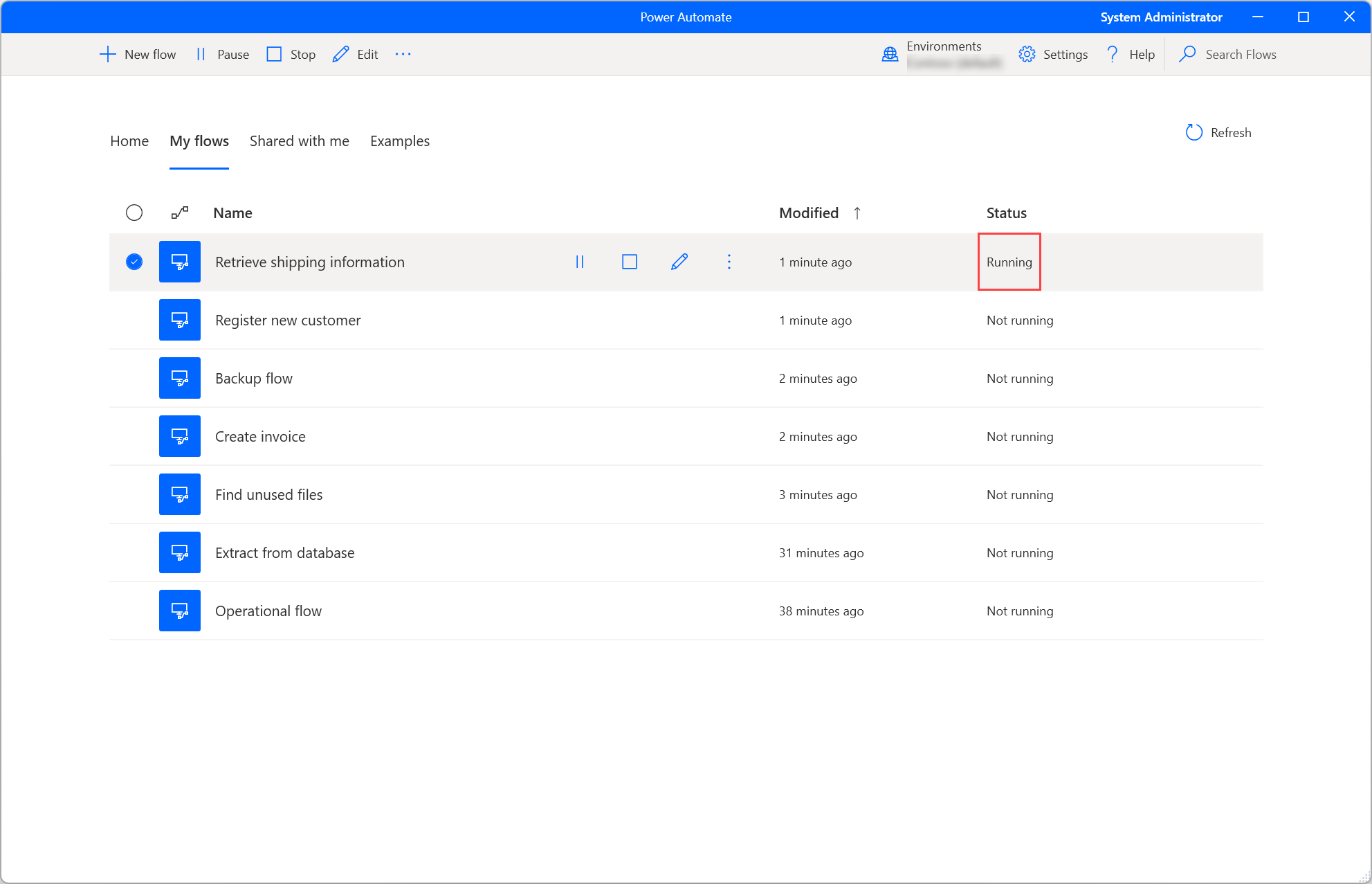
Task: Open the Environments dropdown selector
Action: [x=940, y=54]
